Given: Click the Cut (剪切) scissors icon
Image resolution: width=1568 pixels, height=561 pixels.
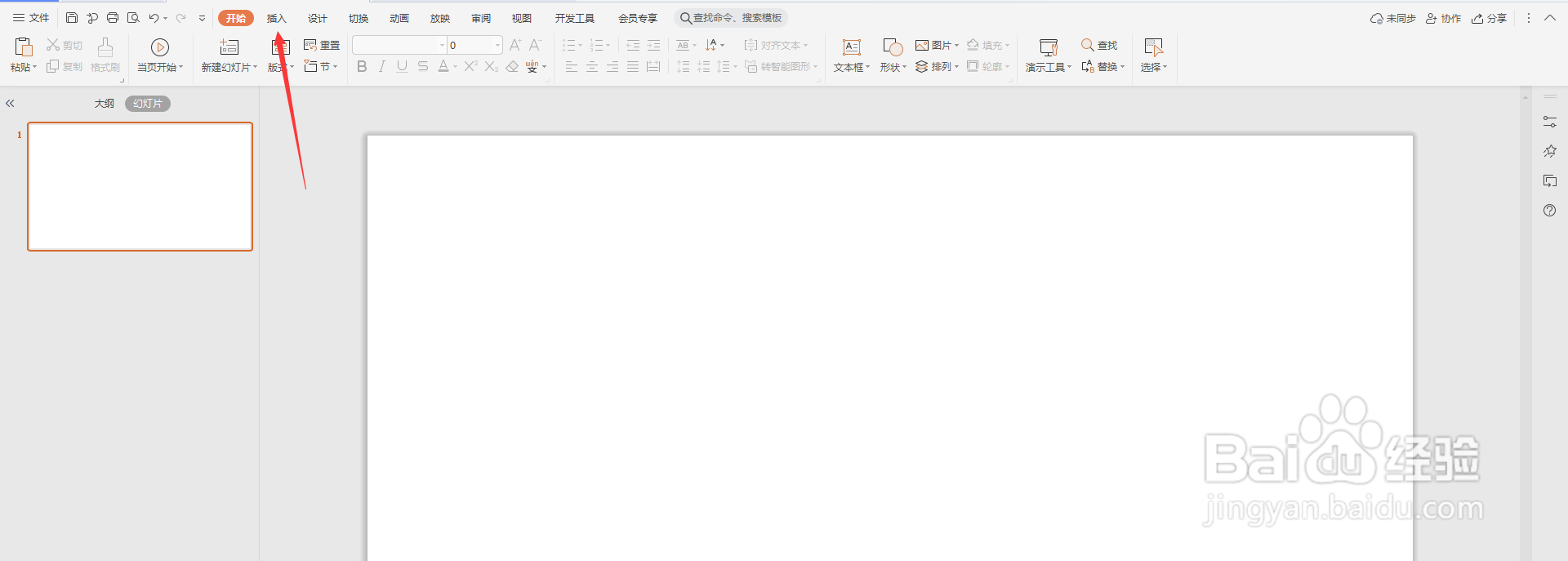Looking at the screenshot, I should click(53, 45).
